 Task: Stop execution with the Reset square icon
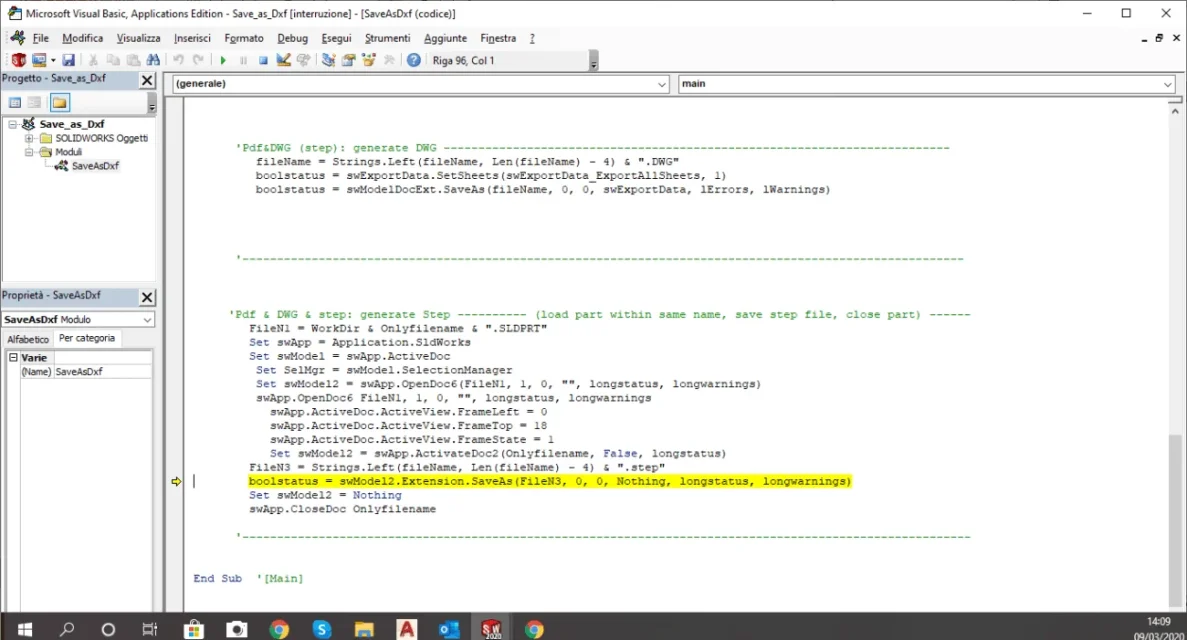(263, 60)
